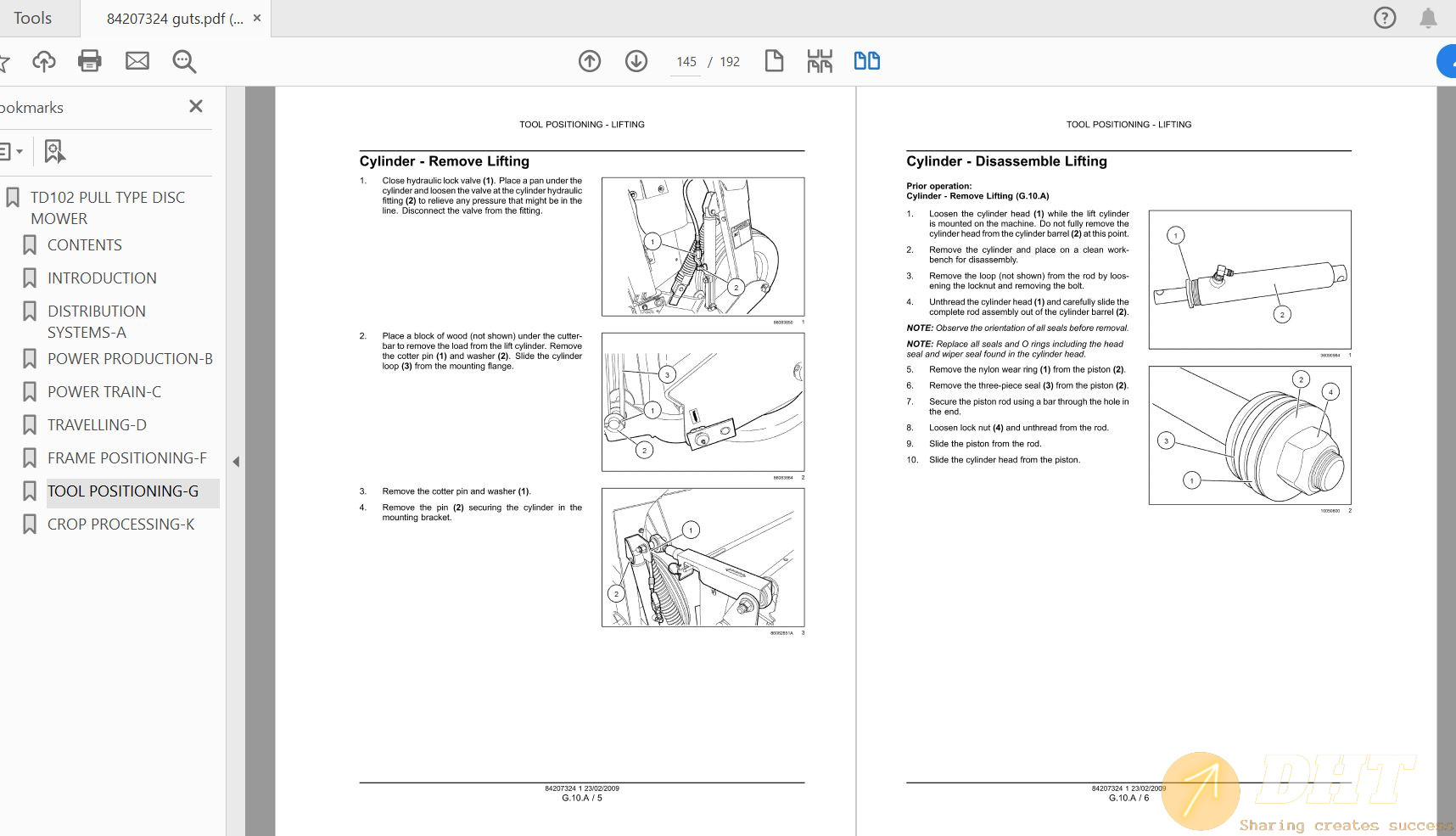Viewport: 1456px width, 836px height.
Task: Click the page number field showing 145
Action: [686, 62]
